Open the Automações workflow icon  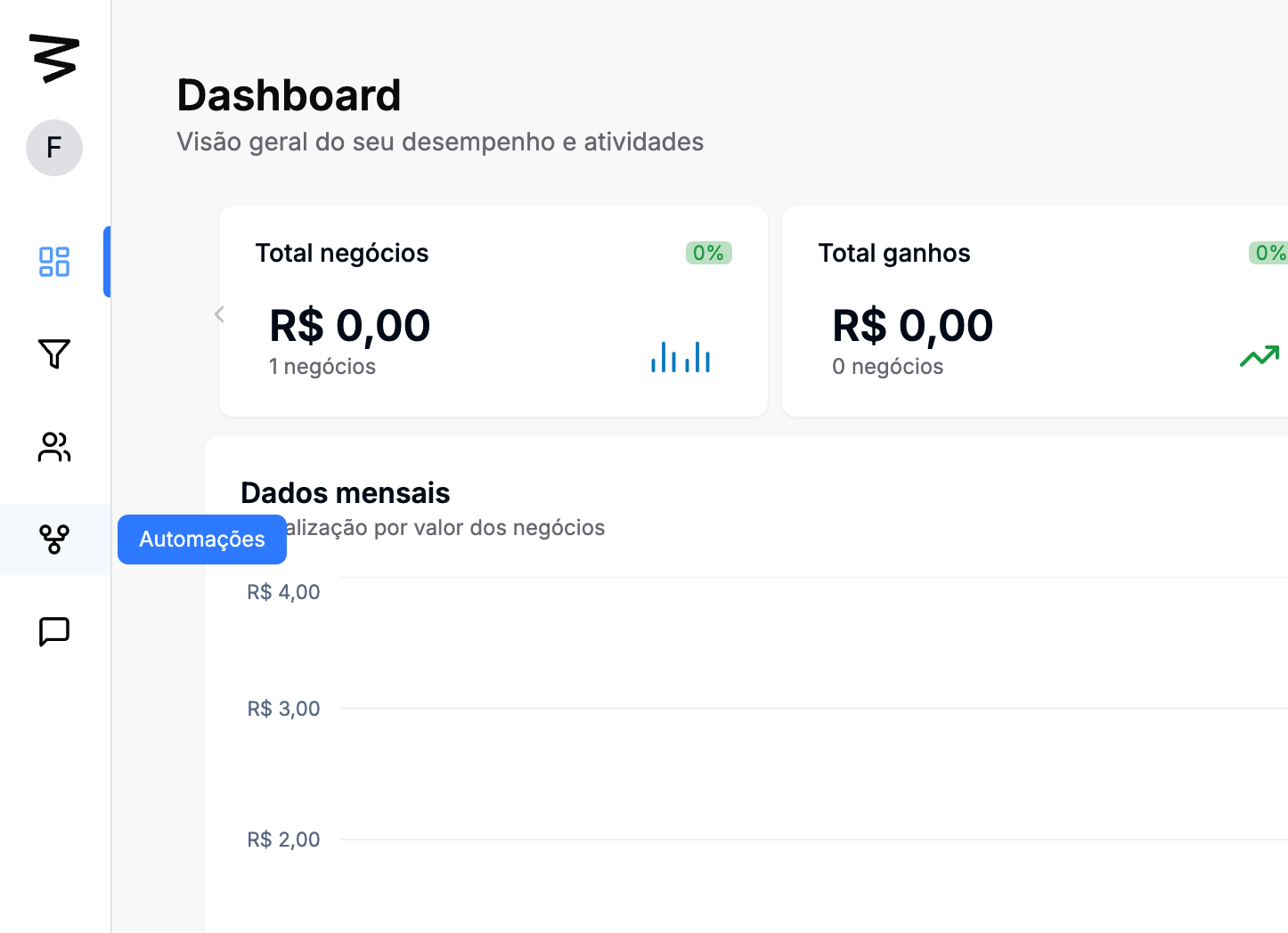(x=54, y=540)
